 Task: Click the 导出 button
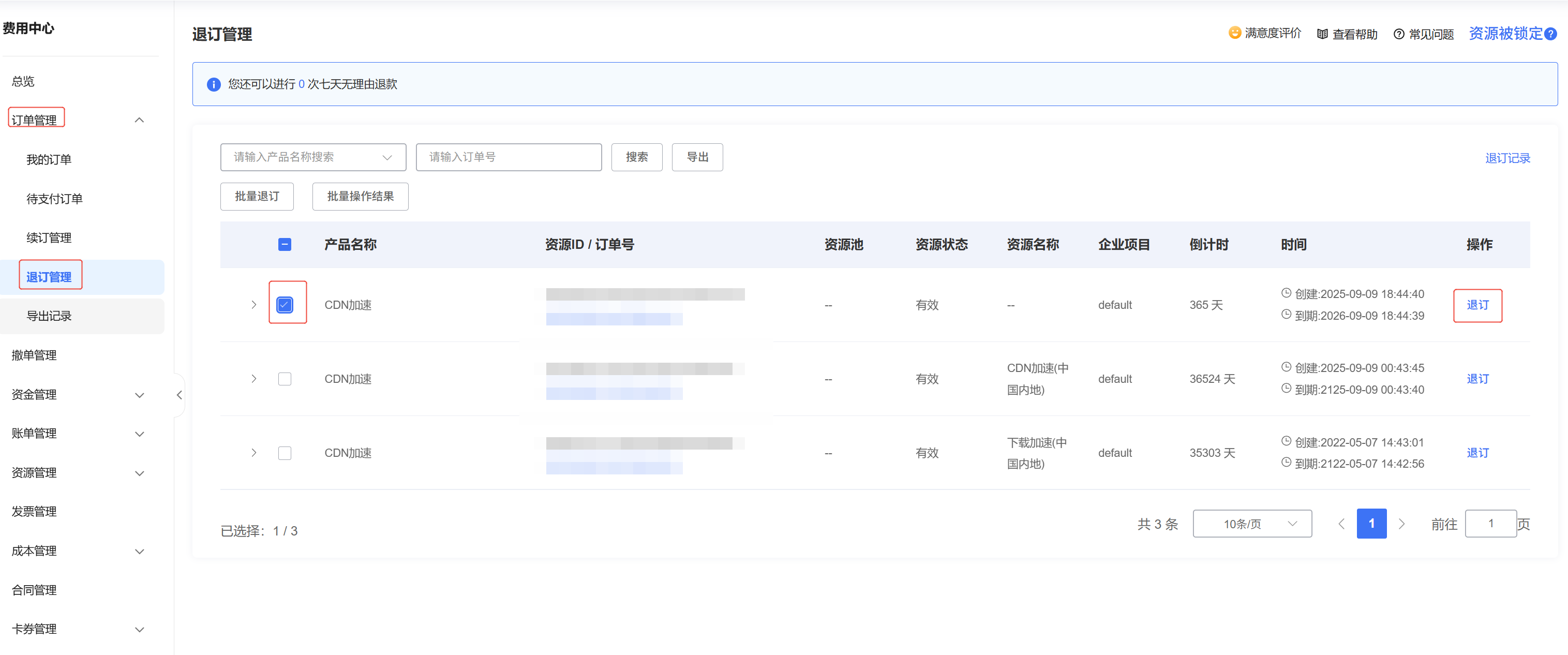click(x=697, y=157)
